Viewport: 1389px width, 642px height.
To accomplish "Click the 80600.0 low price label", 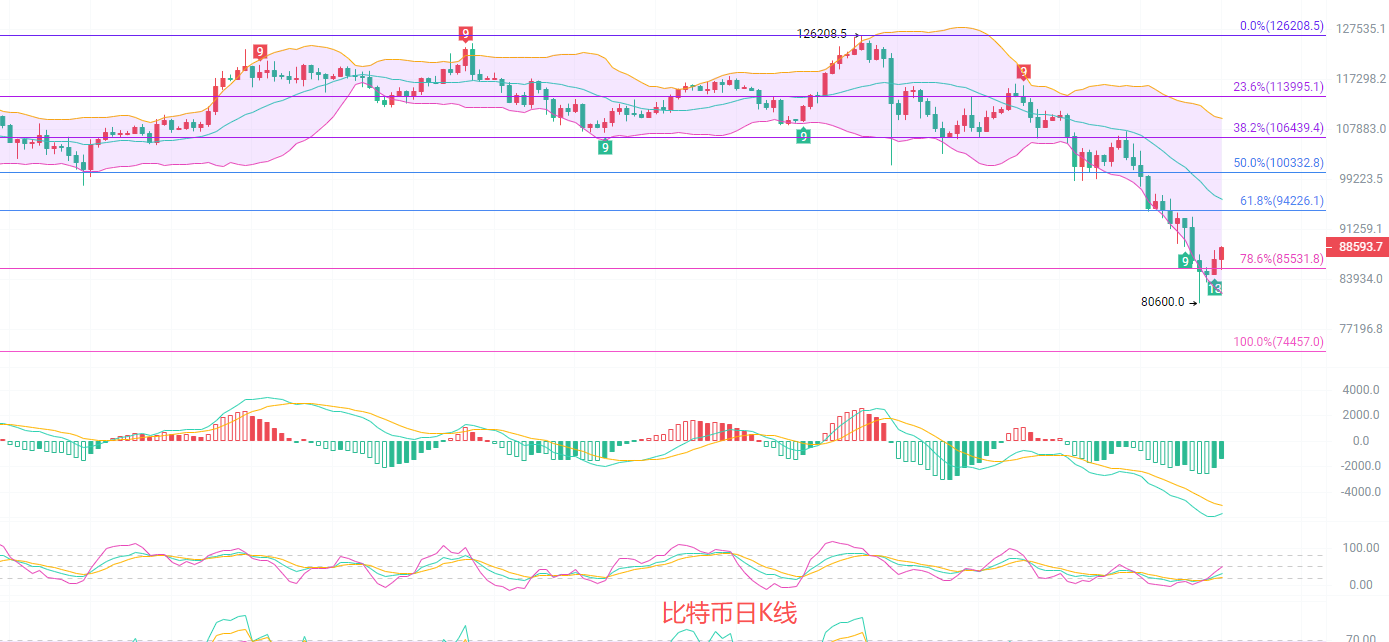I will pyautogui.click(x=1162, y=301).
